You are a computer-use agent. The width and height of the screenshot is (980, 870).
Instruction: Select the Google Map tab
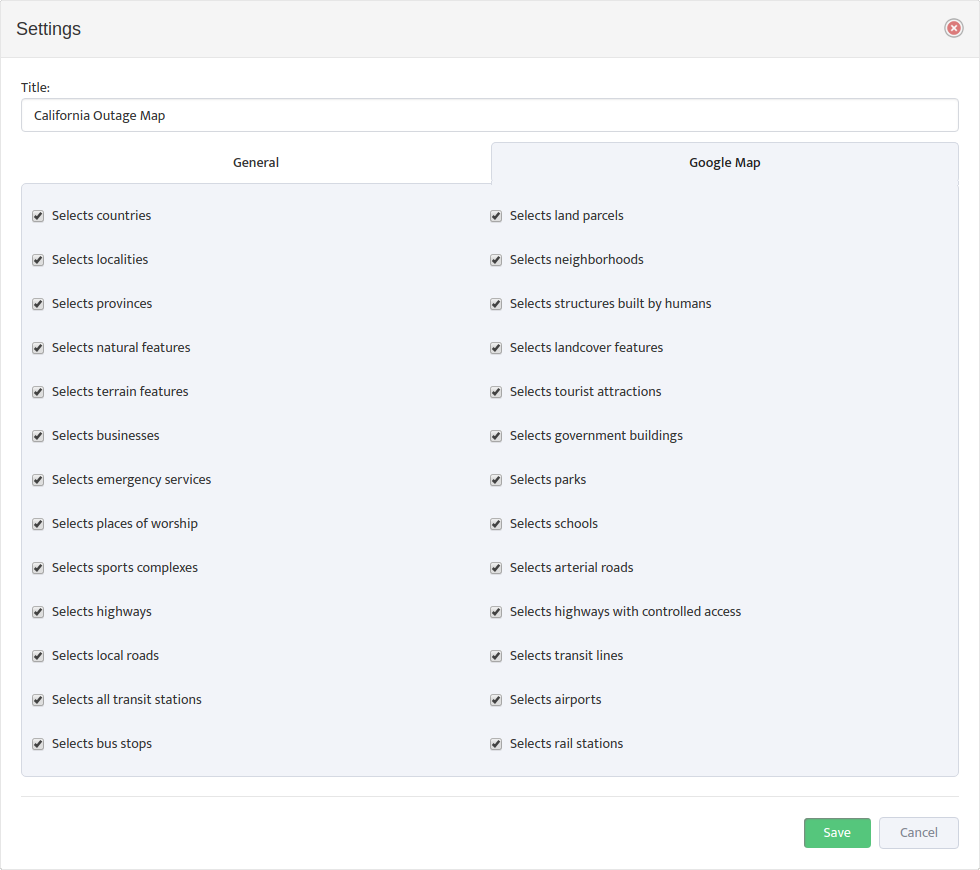click(x=724, y=162)
